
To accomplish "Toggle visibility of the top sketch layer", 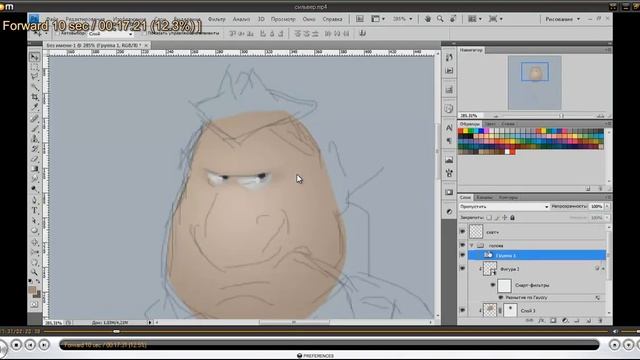I will pos(462,231).
